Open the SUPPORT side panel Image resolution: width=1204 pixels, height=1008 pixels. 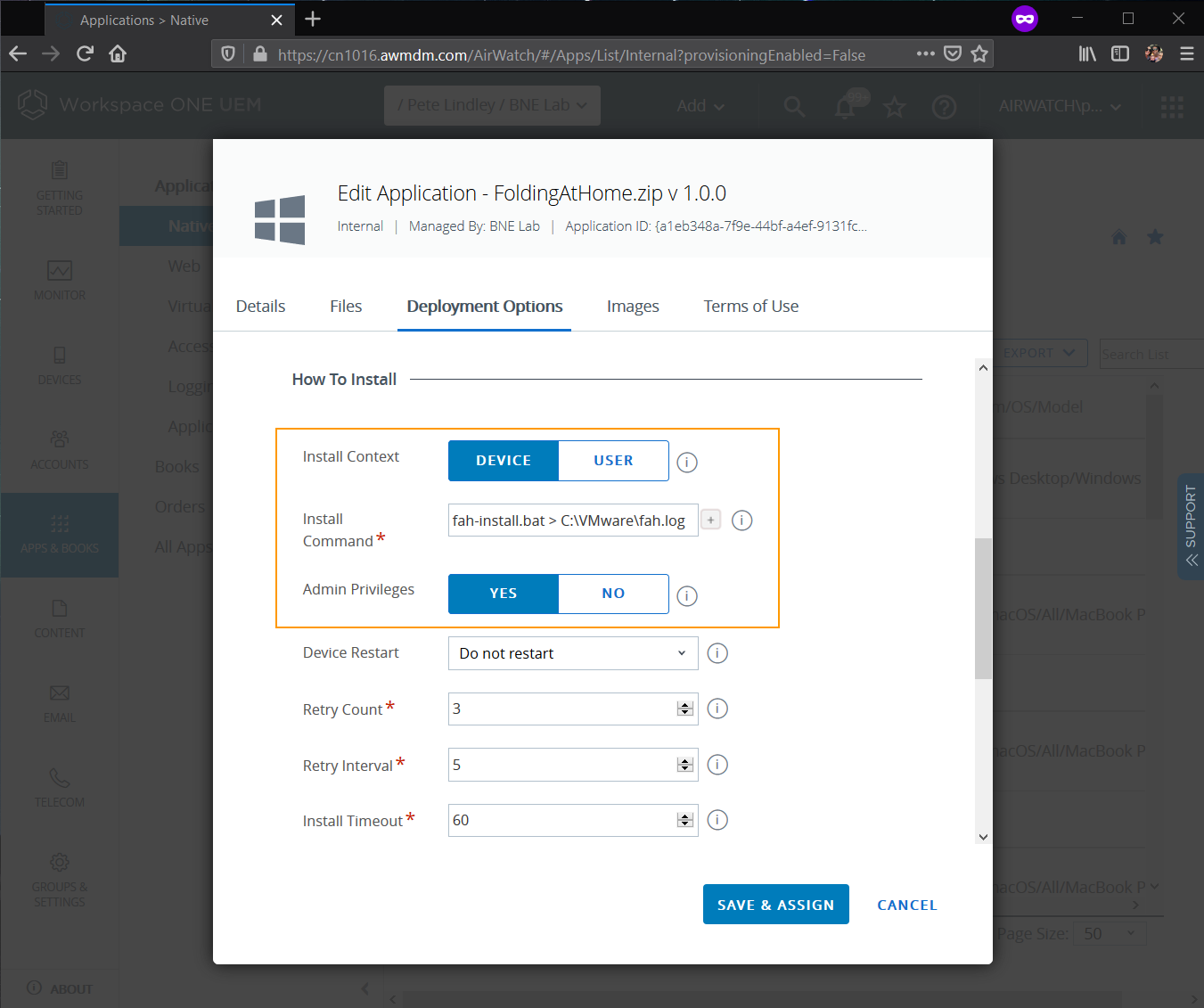pyautogui.click(x=1191, y=527)
